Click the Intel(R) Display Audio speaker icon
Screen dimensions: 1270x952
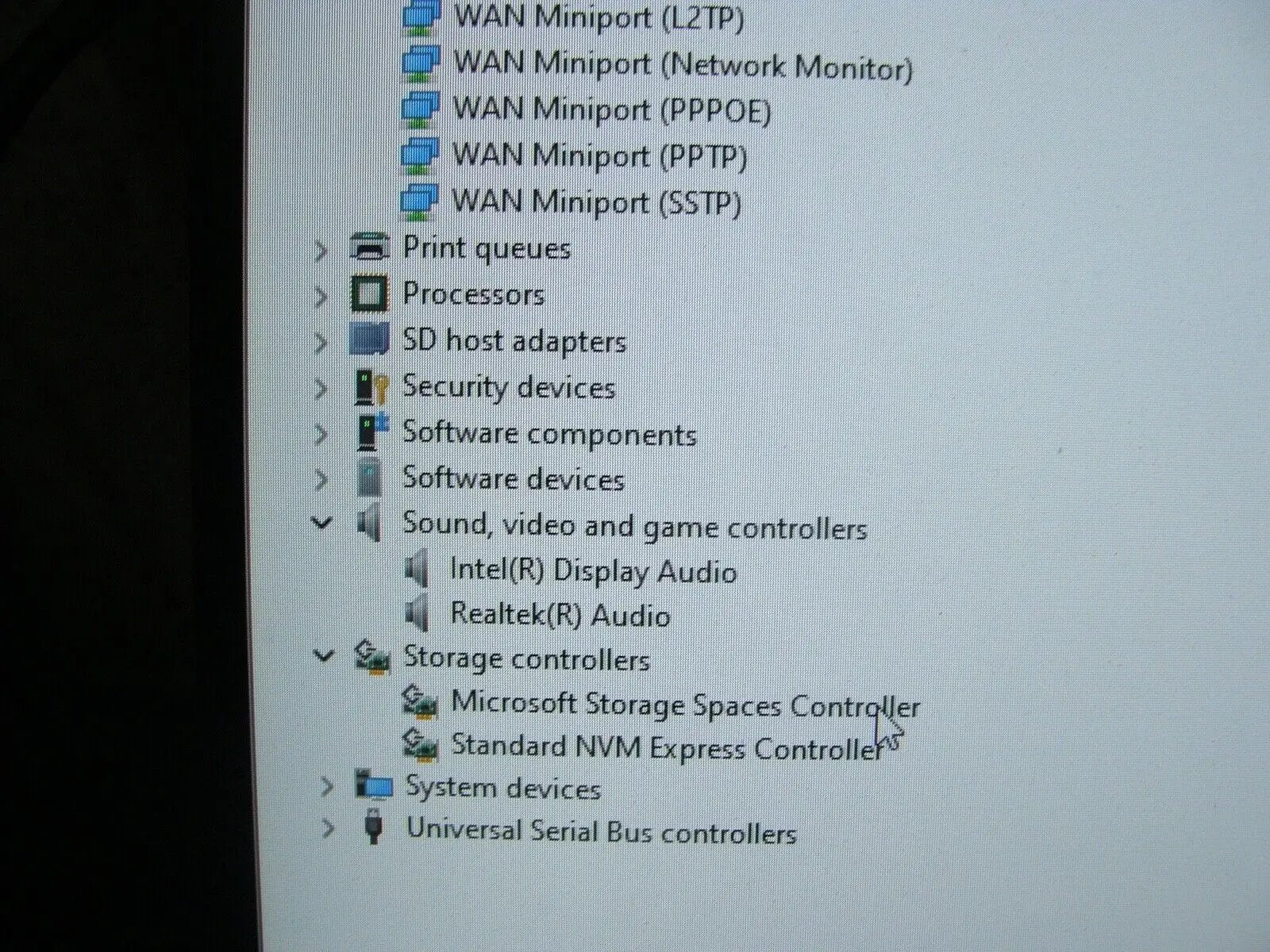click(x=417, y=570)
